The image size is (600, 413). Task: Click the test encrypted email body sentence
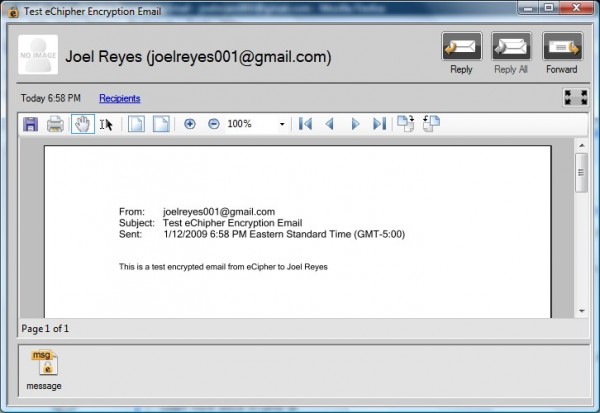tap(223, 267)
